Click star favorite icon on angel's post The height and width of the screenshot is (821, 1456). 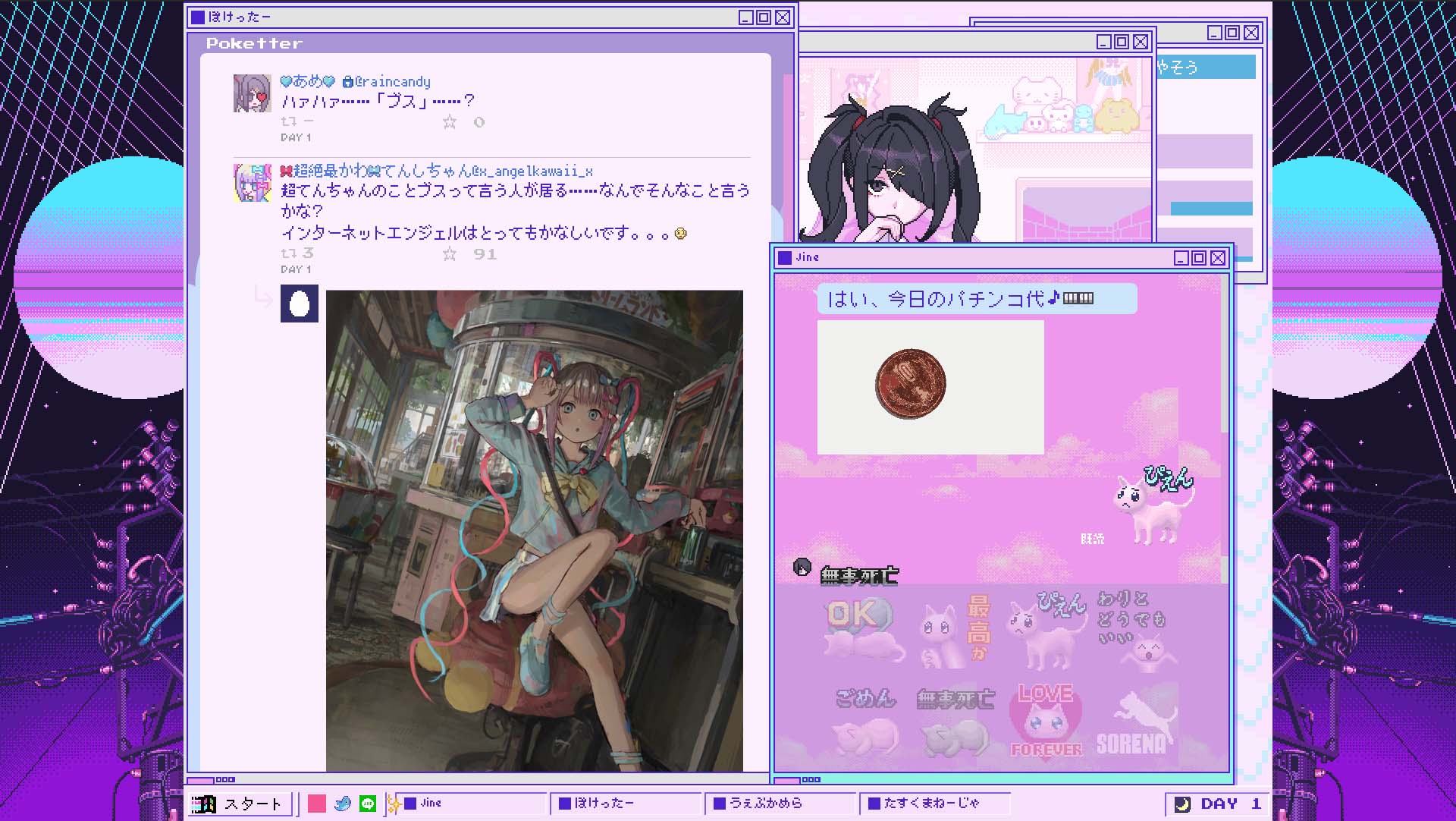click(450, 254)
